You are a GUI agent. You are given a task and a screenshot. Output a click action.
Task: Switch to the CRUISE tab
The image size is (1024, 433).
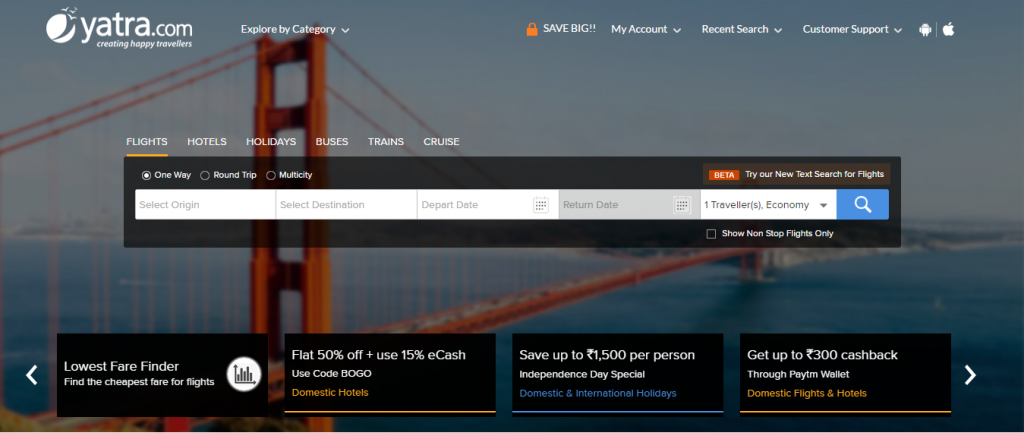click(441, 142)
